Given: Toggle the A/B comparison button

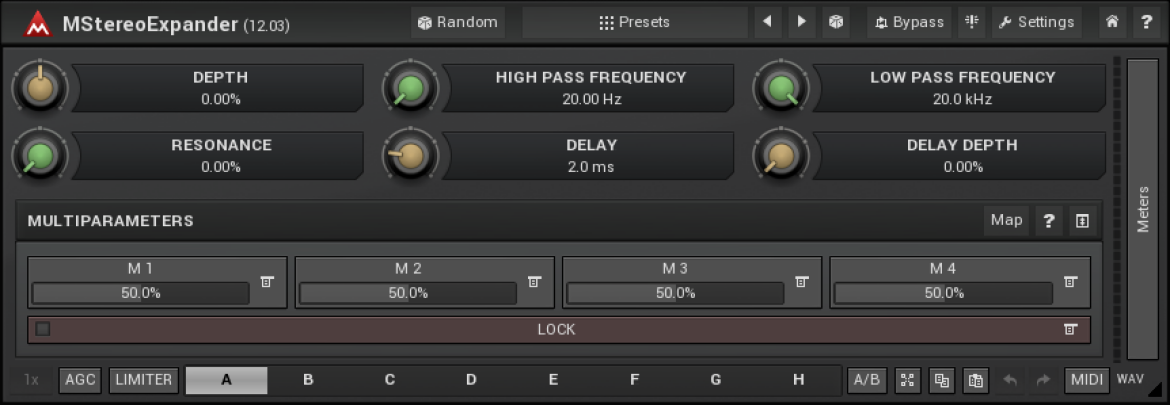Looking at the screenshot, I should [x=866, y=380].
